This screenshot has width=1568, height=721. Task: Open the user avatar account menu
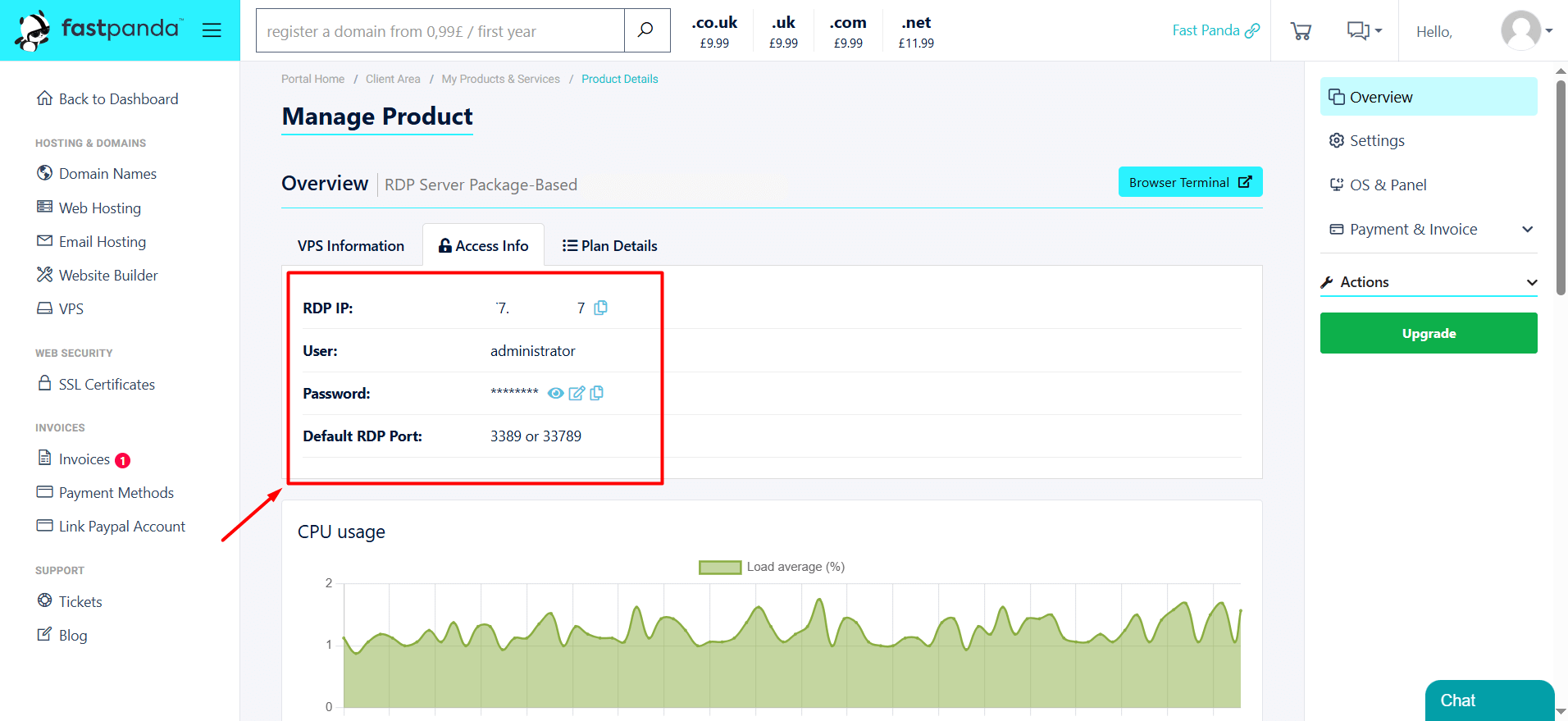point(1526,31)
